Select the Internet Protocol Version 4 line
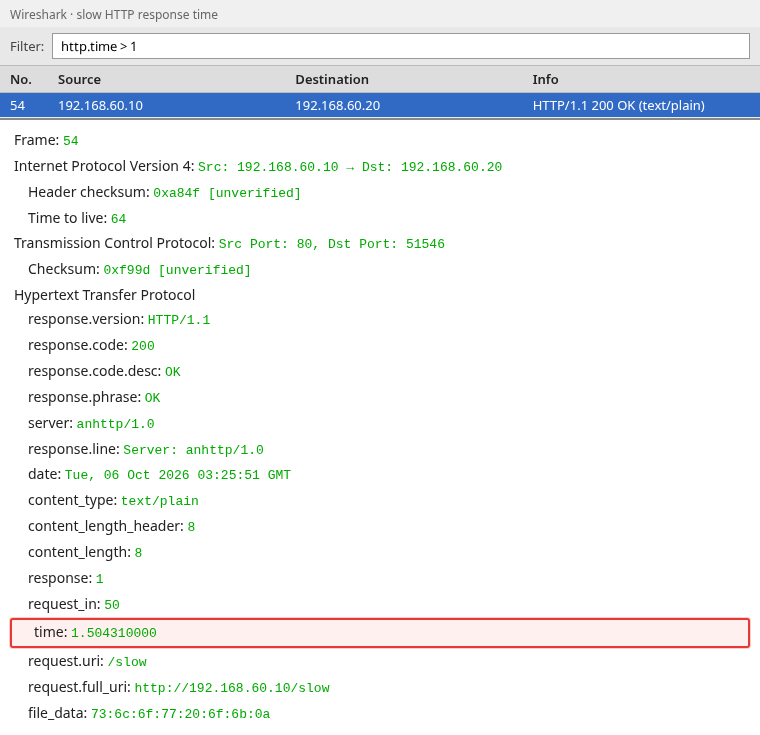Viewport: 760px width, 735px height. coord(258,166)
